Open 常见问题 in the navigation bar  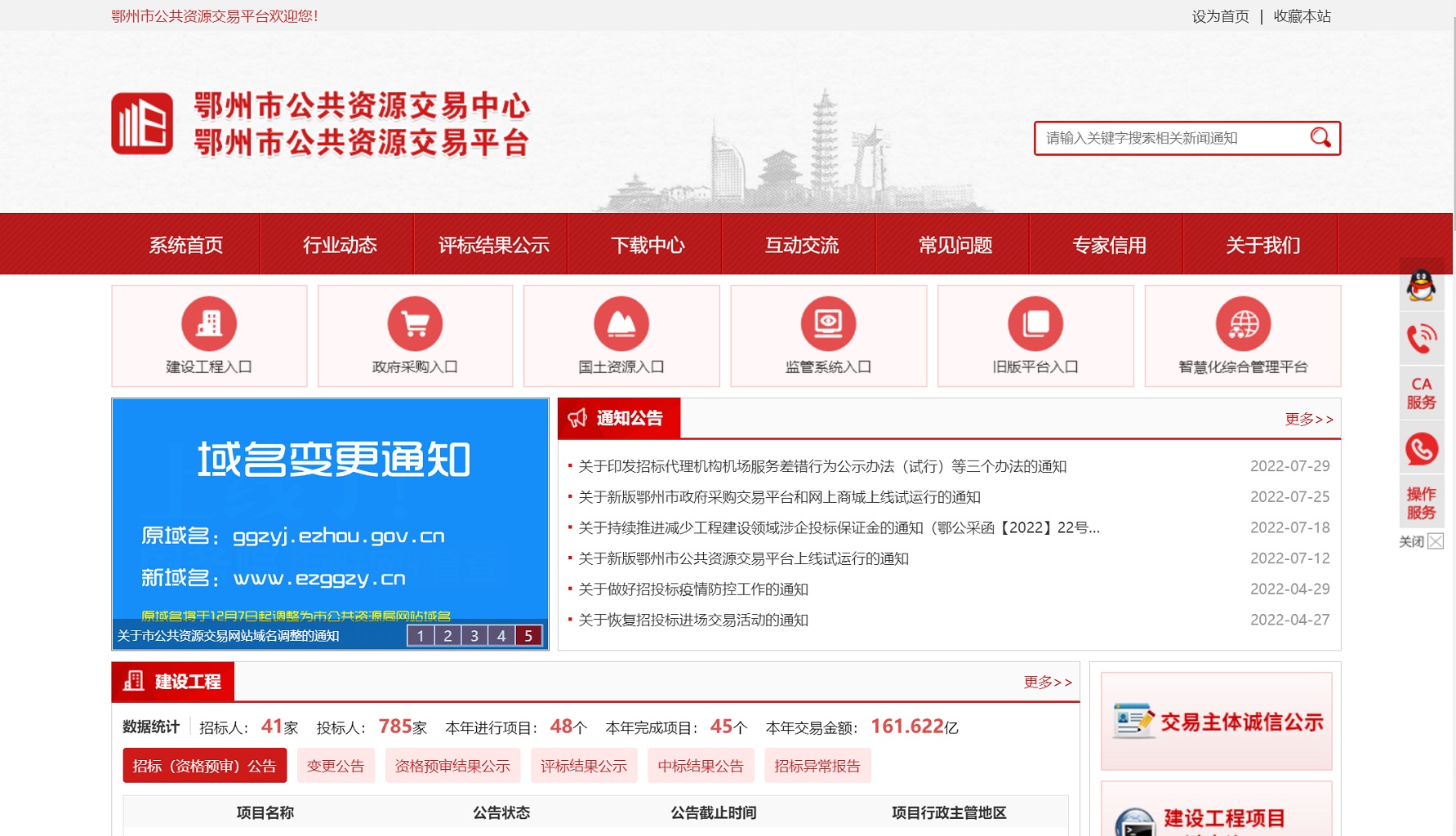point(955,245)
